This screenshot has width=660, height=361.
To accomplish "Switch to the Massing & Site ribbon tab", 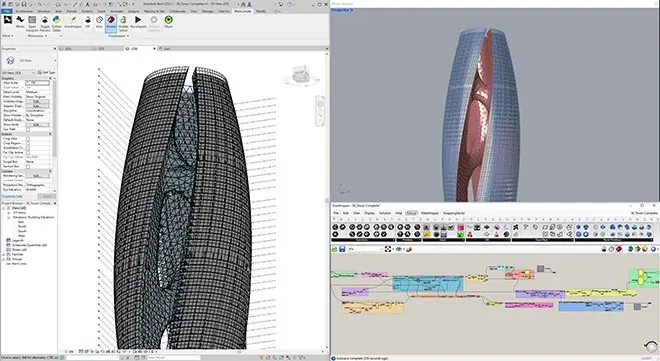I will pos(154,11).
